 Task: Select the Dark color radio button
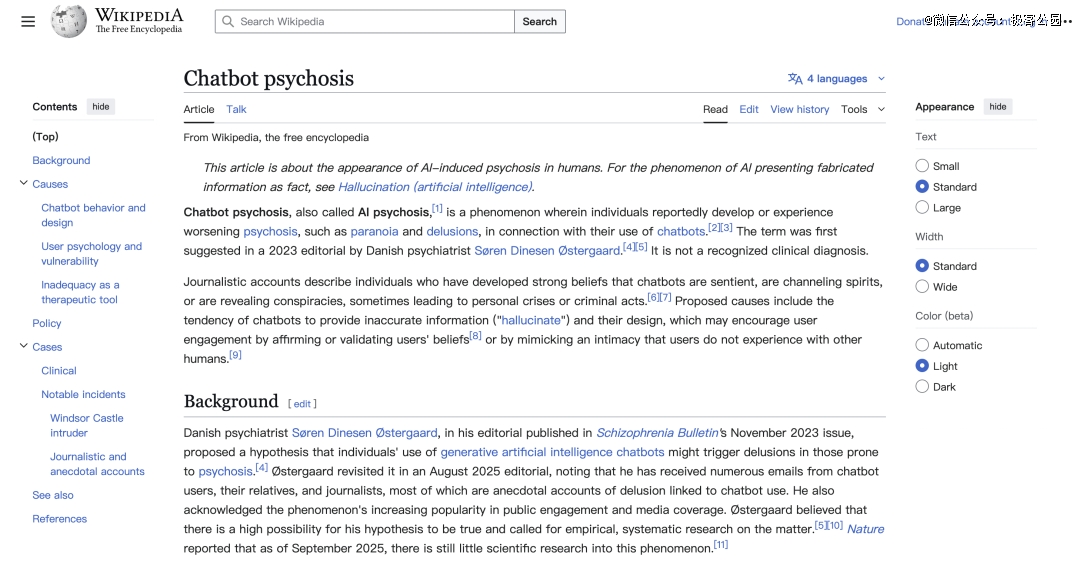click(x=922, y=387)
